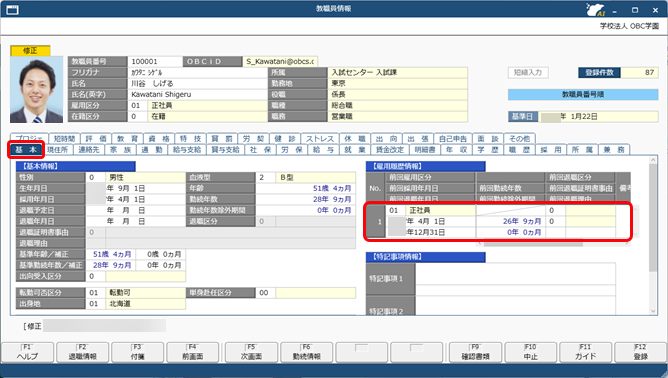Click the 教職員番号 field 100001

(155, 61)
